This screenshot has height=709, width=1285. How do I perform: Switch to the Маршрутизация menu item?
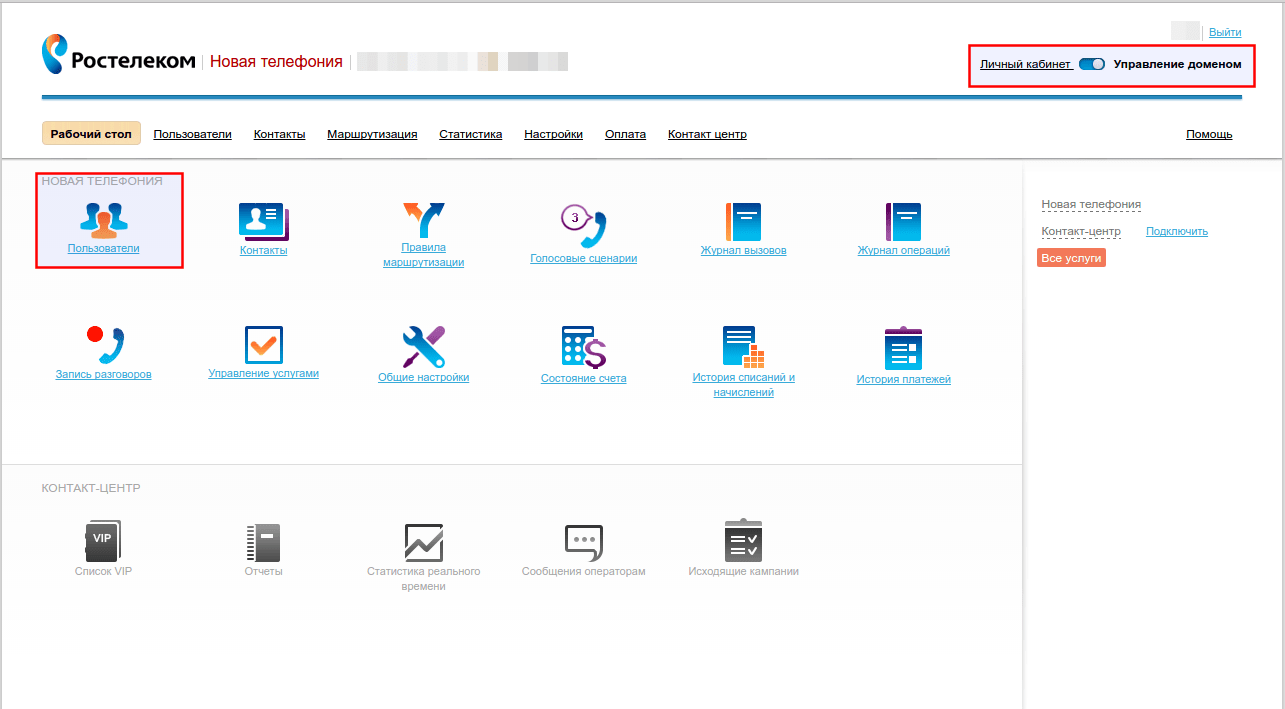coord(372,134)
